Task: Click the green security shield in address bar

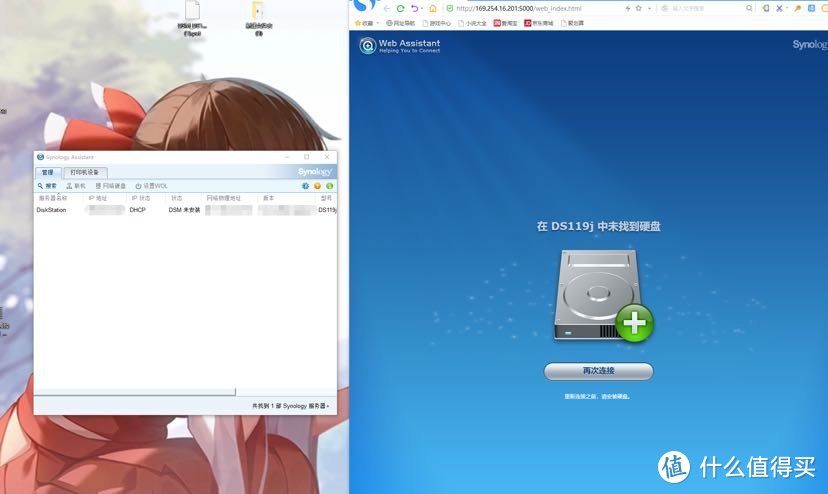Action: coord(450,8)
